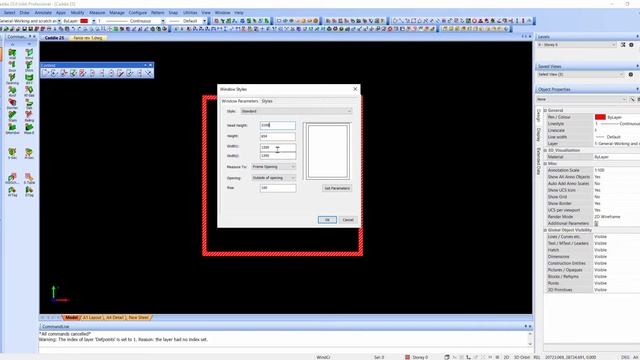Open the Levels storey dropdown

click(x=577, y=45)
